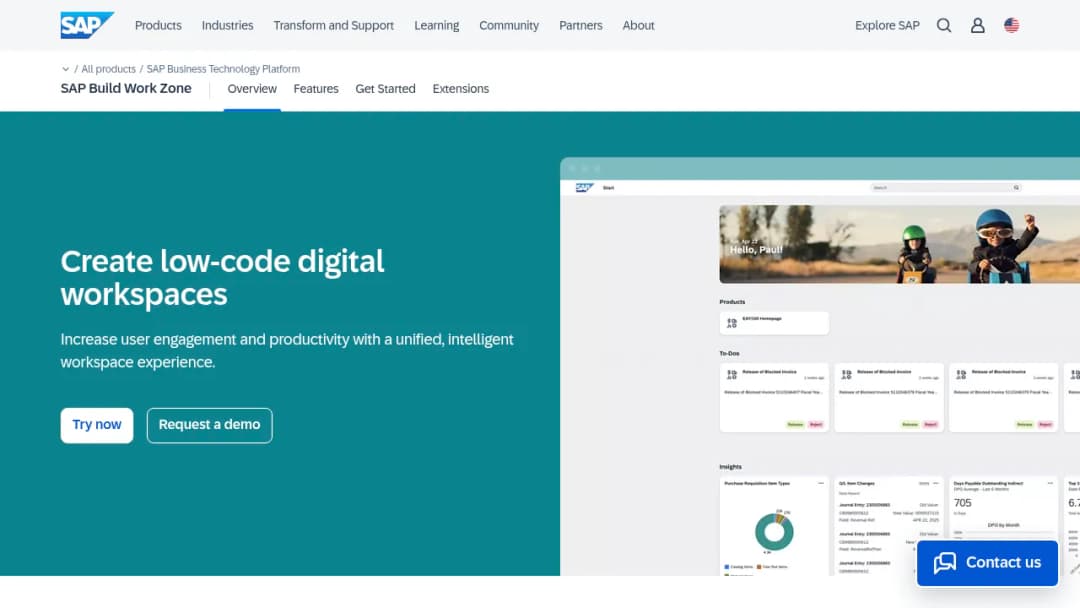The width and height of the screenshot is (1080, 608).
Task: Click the Request a demo button
Action: click(x=209, y=426)
